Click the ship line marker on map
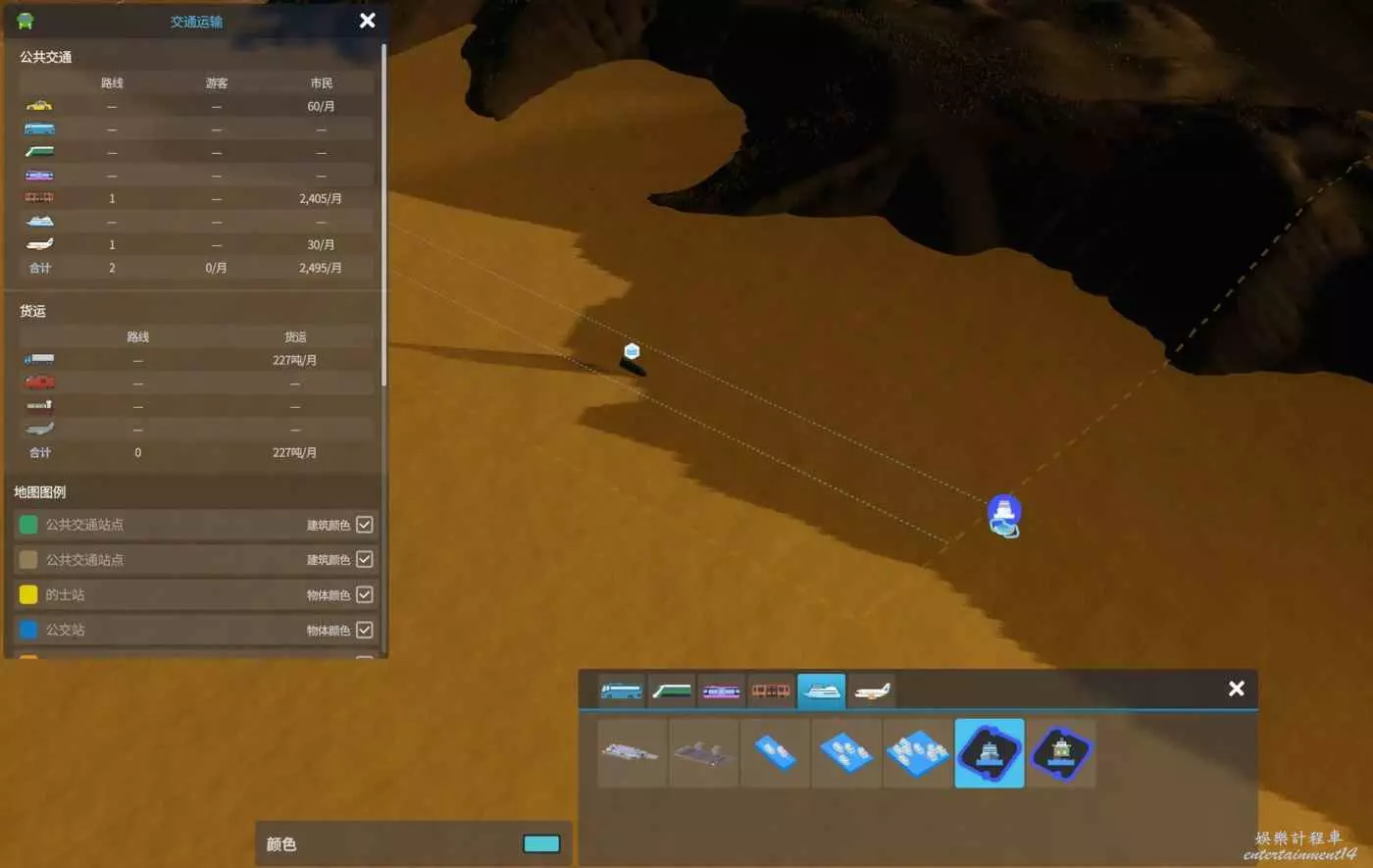1373x868 pixels. pos(1003,515)
